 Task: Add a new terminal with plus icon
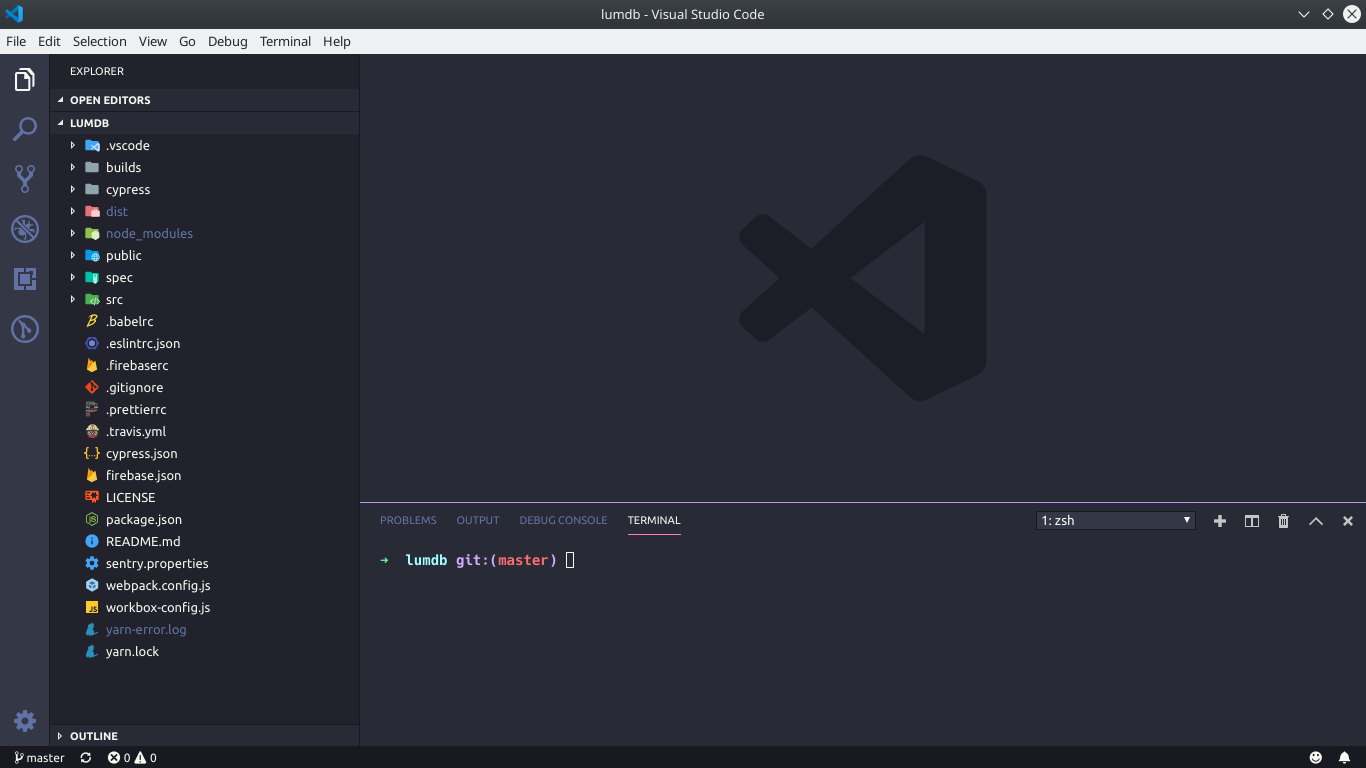[x=1220, y=521]
